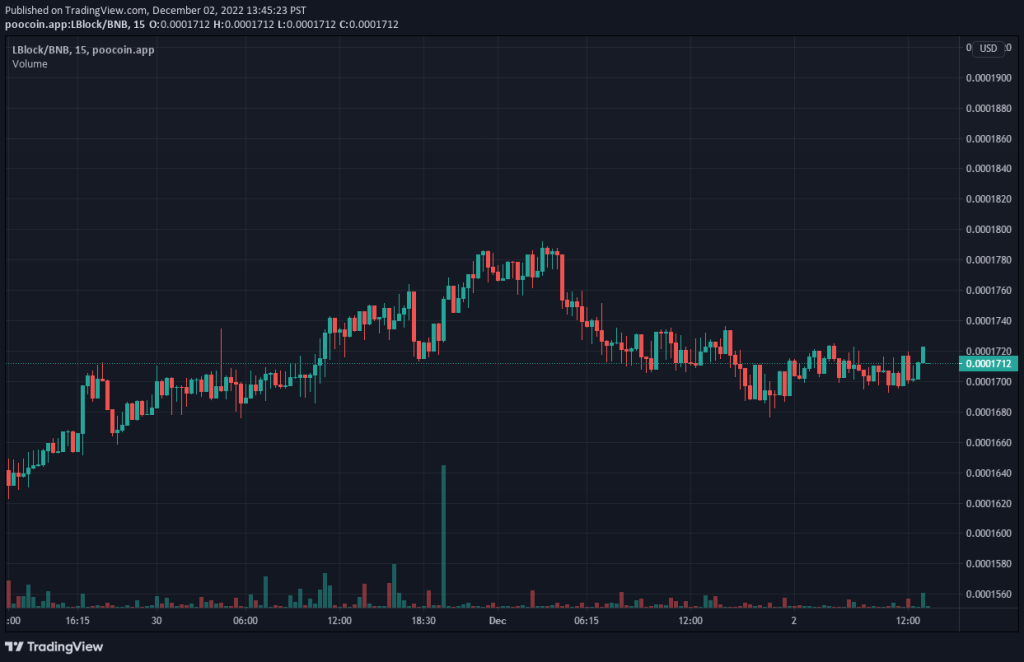The image size is (1024, 662).
Task: Click the red candle with long upper wick
Action: tap(221, 359)
